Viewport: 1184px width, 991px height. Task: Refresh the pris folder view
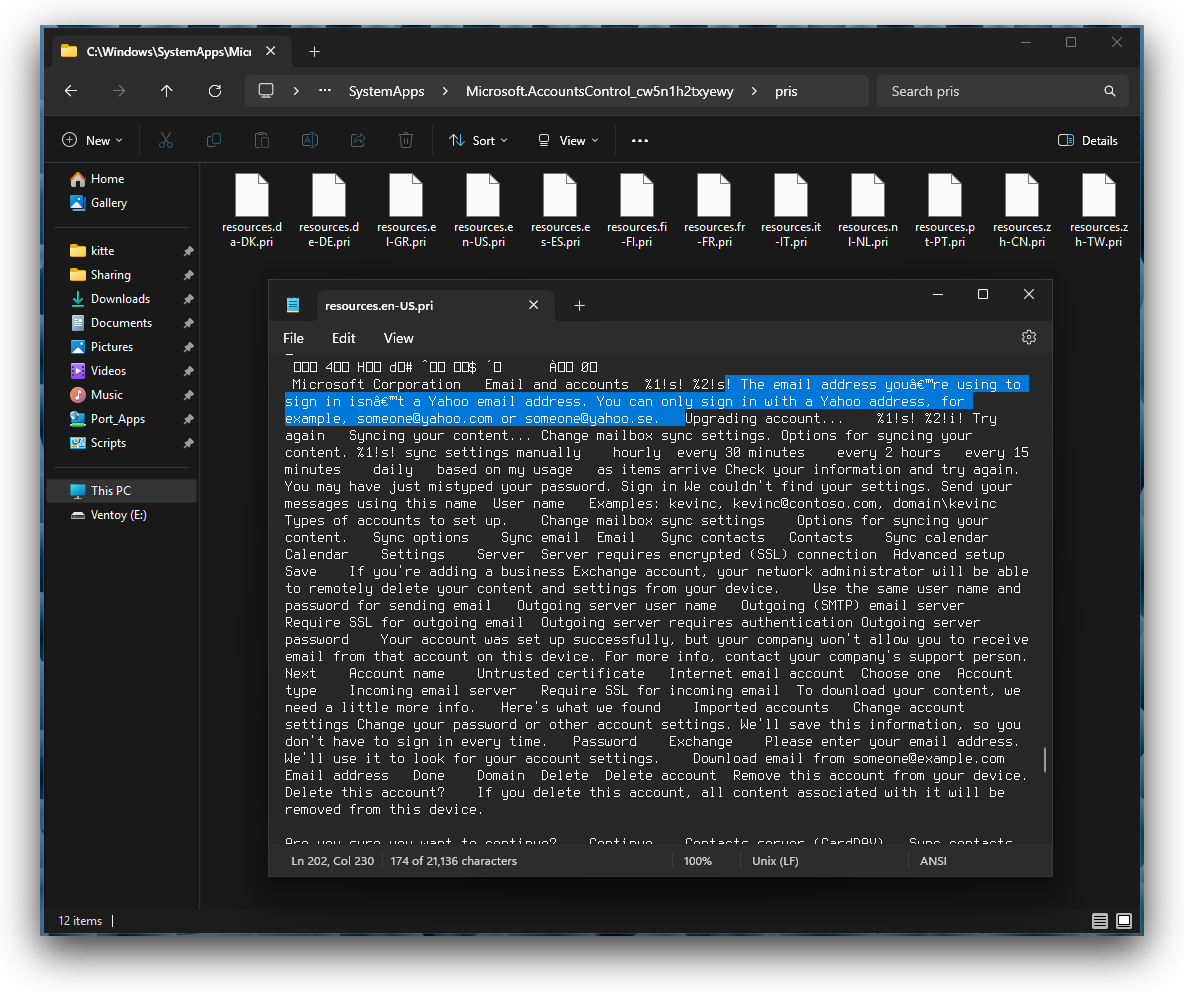coord(215,91)
